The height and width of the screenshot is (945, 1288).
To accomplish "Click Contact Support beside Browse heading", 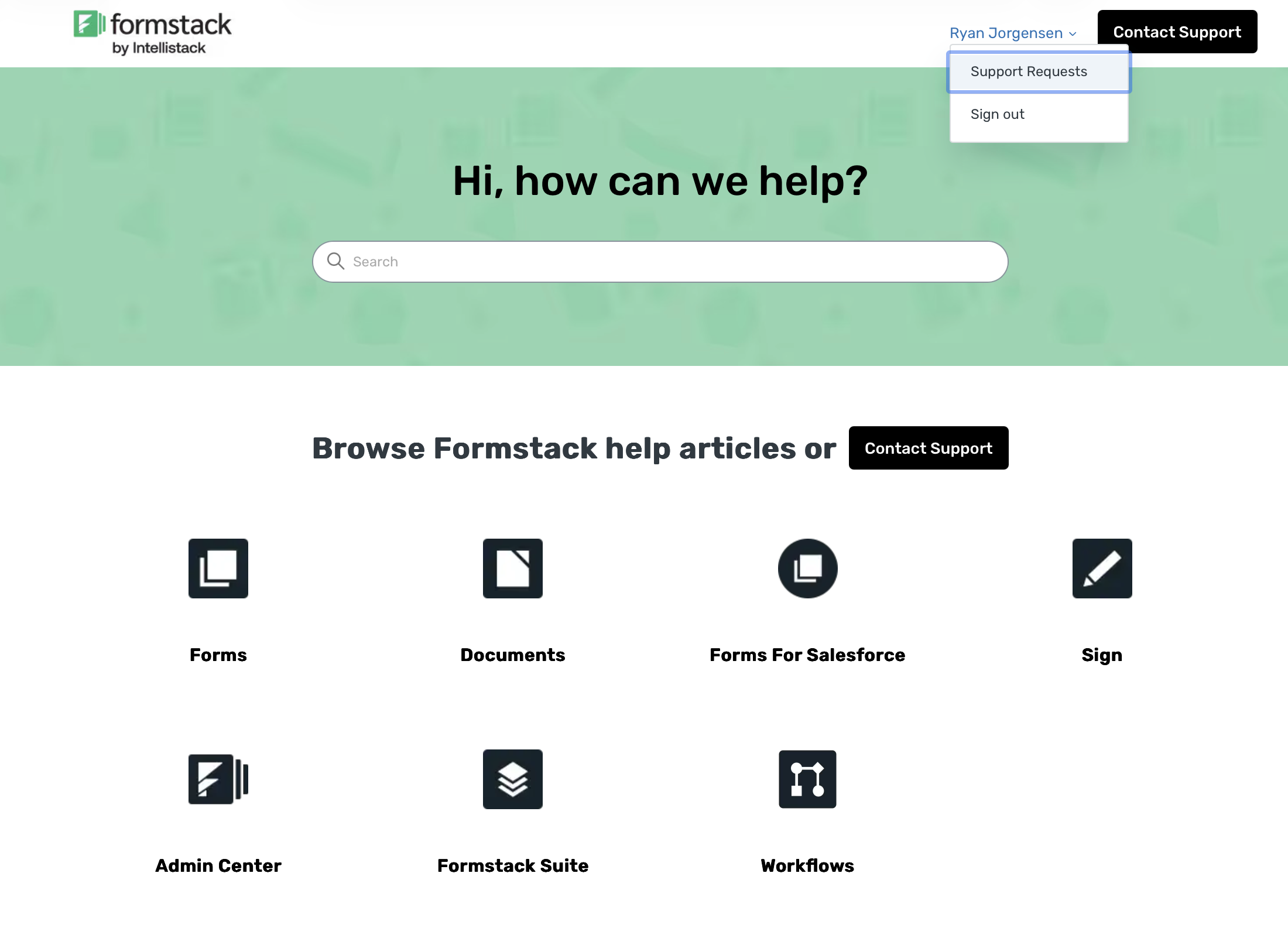I will pyautogui.click(x=928, y=448).
